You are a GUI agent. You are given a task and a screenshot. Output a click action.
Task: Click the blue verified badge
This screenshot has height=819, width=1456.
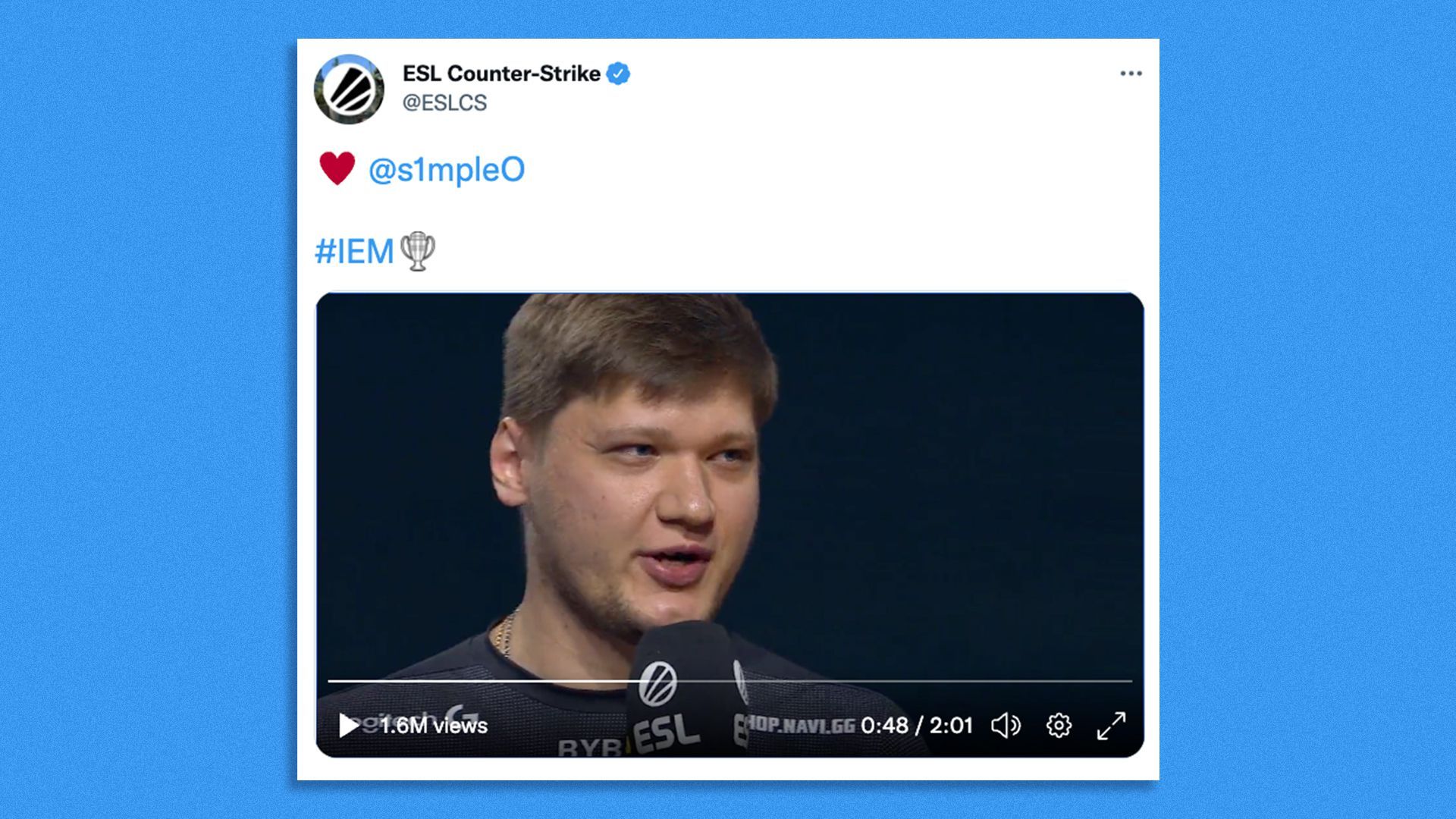tap(618, 74)
